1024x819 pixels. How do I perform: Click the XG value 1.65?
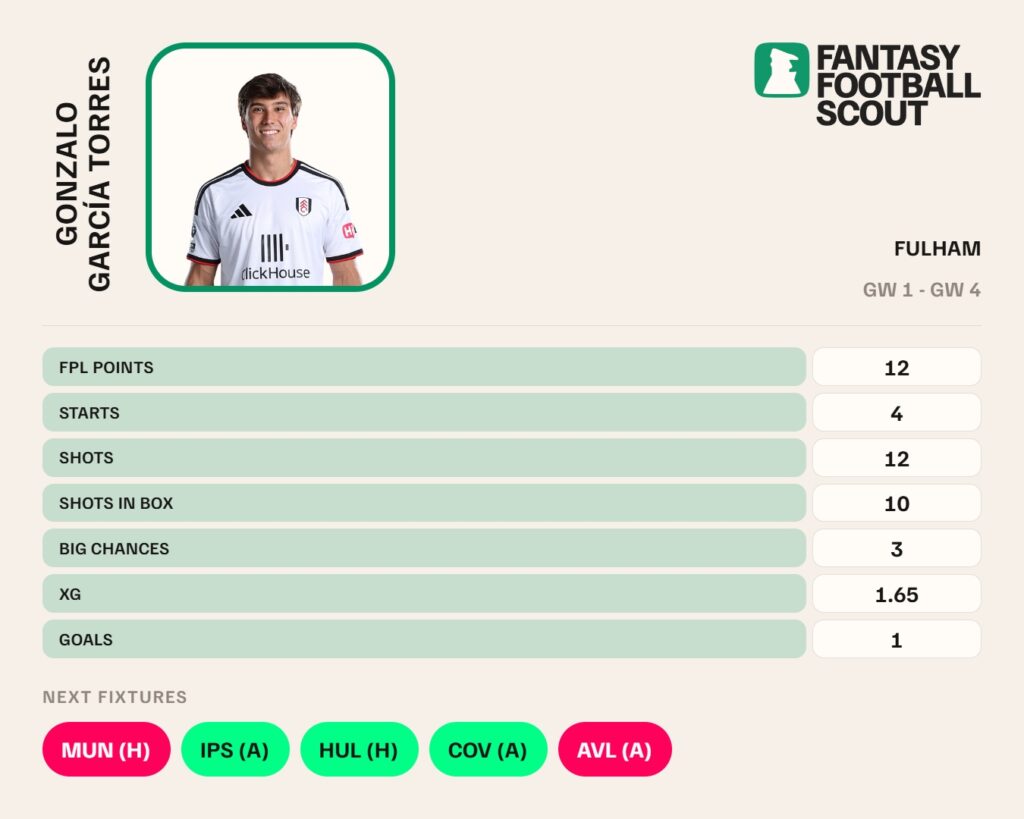(x=897, y=594)
